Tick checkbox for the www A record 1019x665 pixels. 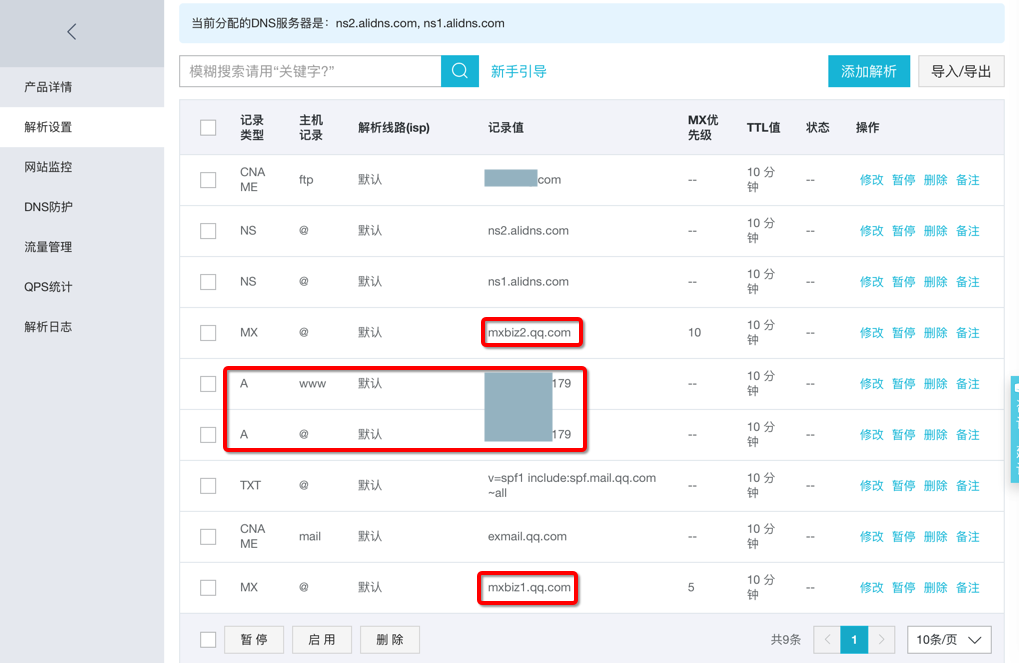click(208, 384)
